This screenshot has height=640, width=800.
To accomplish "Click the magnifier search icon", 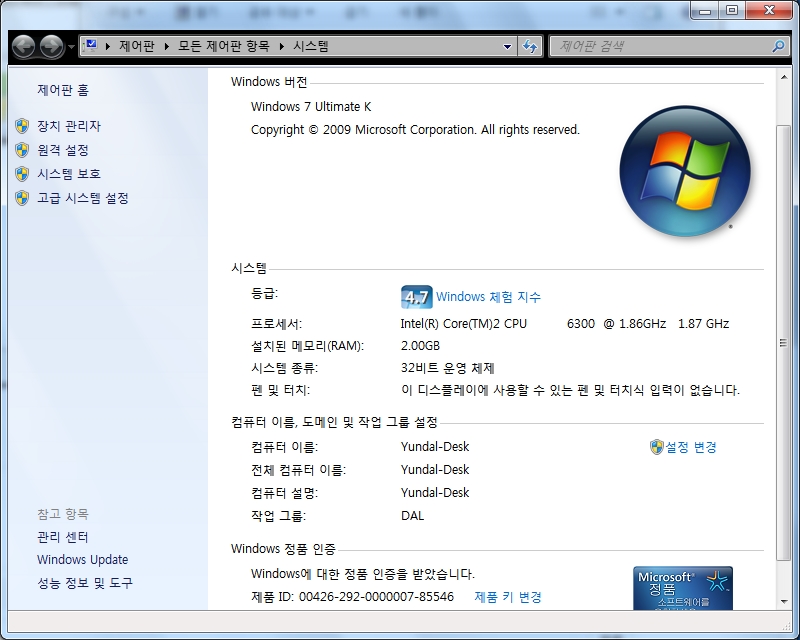I will [779, 46].
